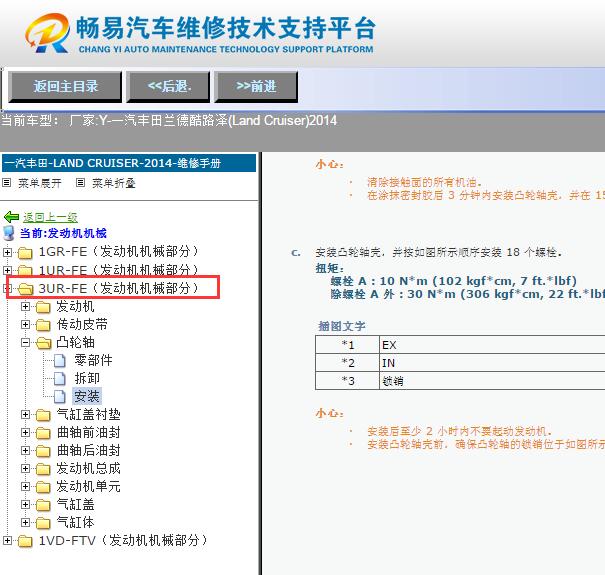Image resolution: width=605 pixels, height=575 pixels.
Task: Click the 菜单折叠 list icon
Action: click(x=80, y=183)
